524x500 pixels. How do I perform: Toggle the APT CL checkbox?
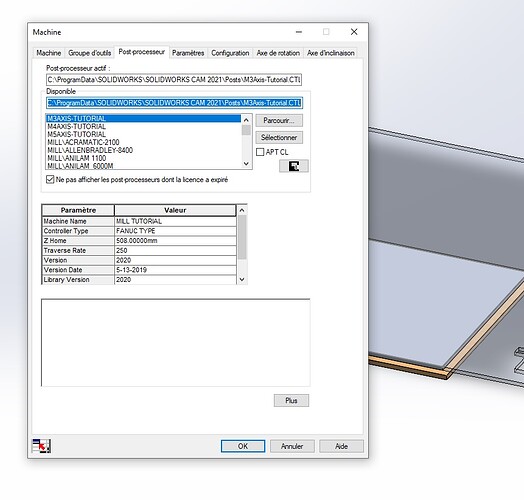tap(260, 152)
